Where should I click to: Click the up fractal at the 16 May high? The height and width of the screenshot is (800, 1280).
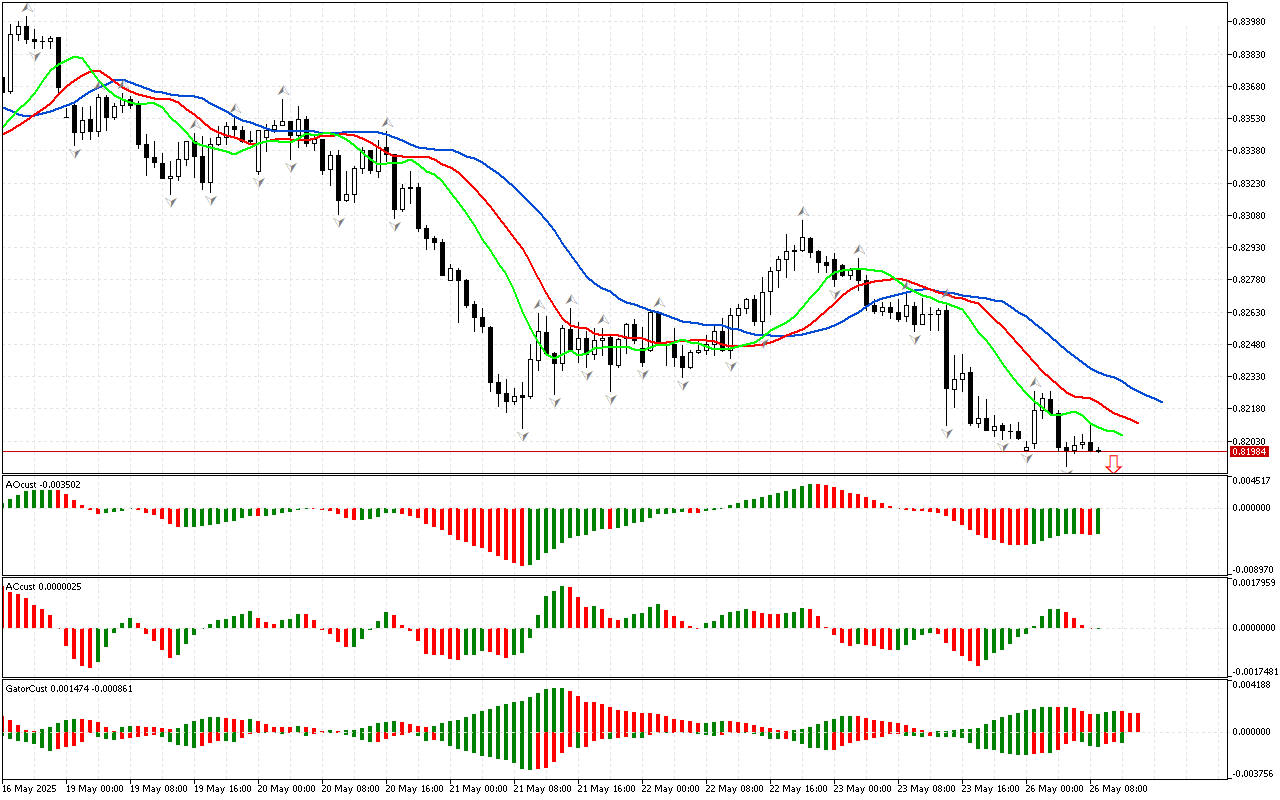(x=28, y=8)
